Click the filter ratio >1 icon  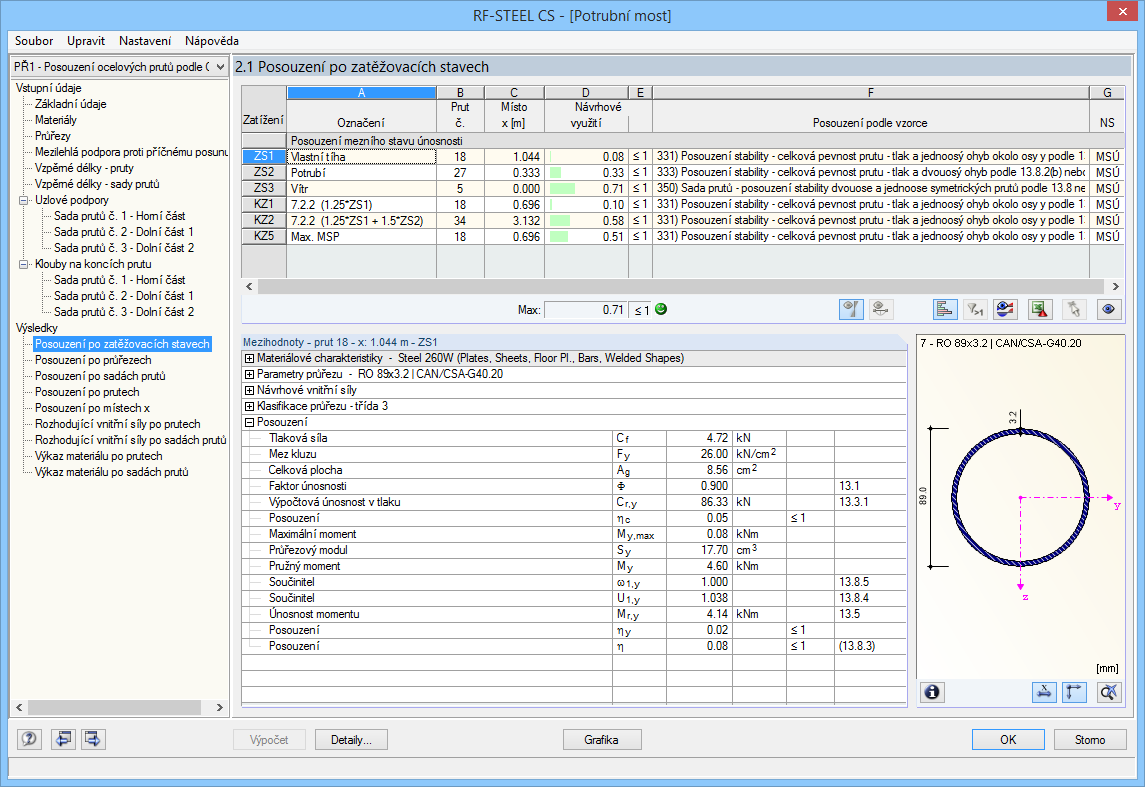pos(975,310)
